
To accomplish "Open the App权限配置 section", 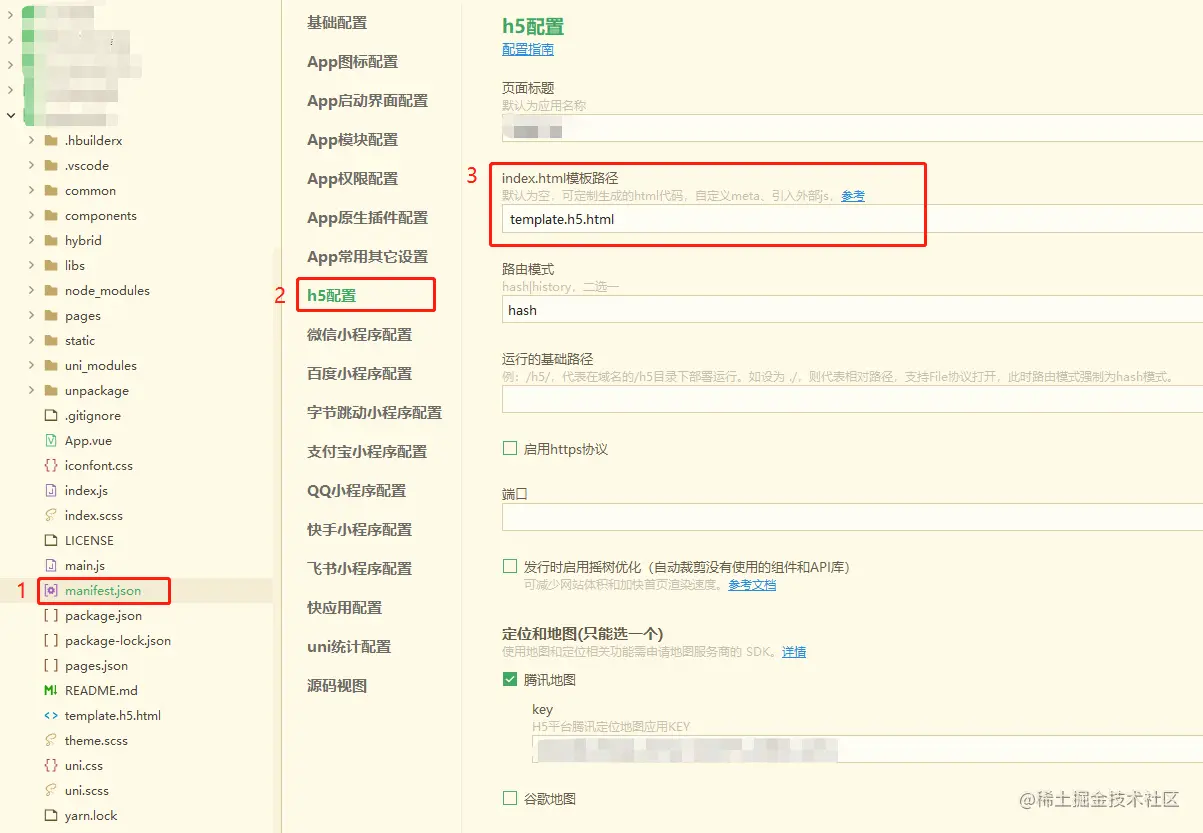I will pos(352,179).
